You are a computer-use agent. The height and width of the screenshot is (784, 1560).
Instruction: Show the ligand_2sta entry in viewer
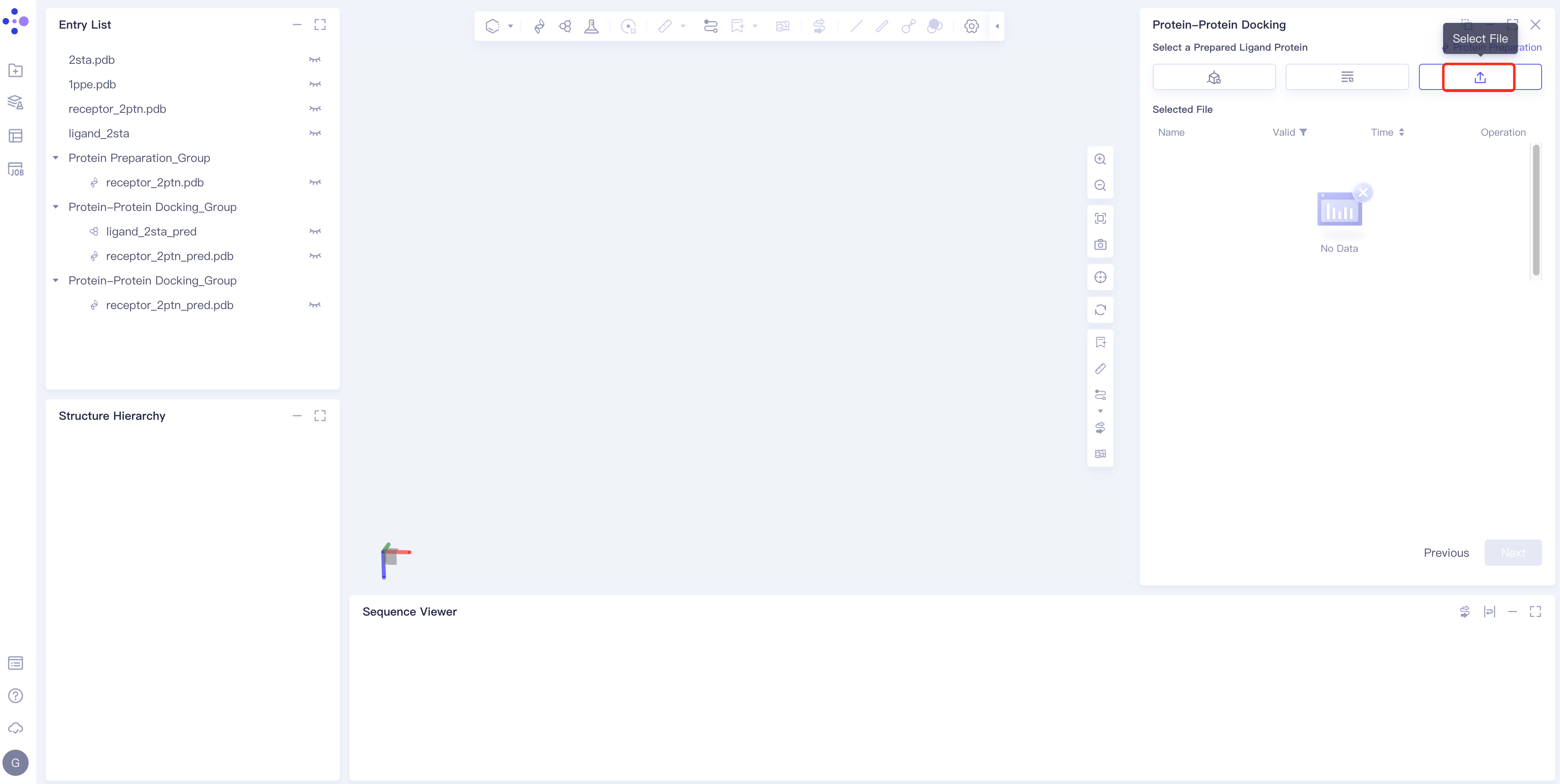(x=315, y=133)
